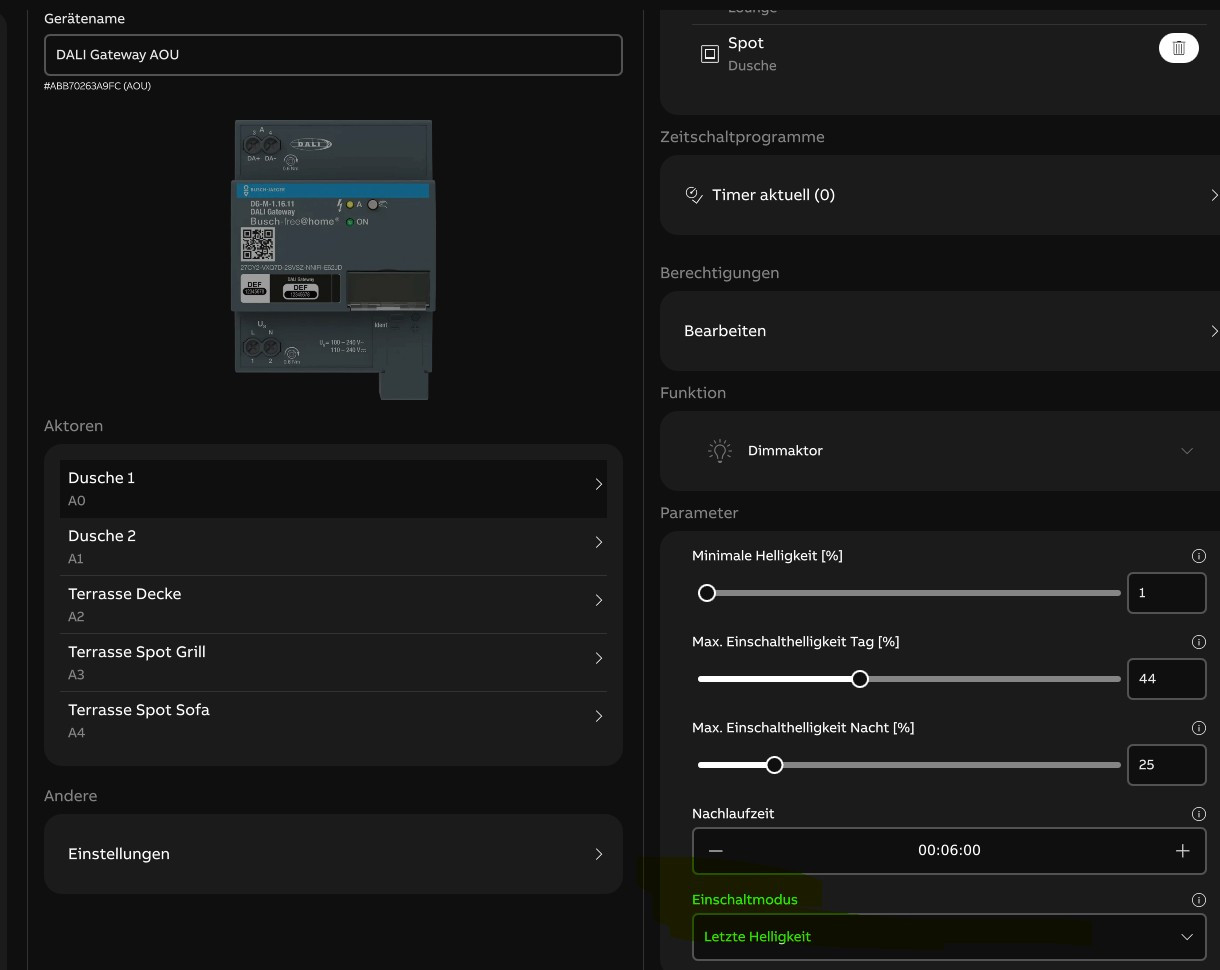This screenshot has height=970, width=1220.
Task: Open Terrasse Spot Sofa actuator
Action: click(x=333, y=720)
